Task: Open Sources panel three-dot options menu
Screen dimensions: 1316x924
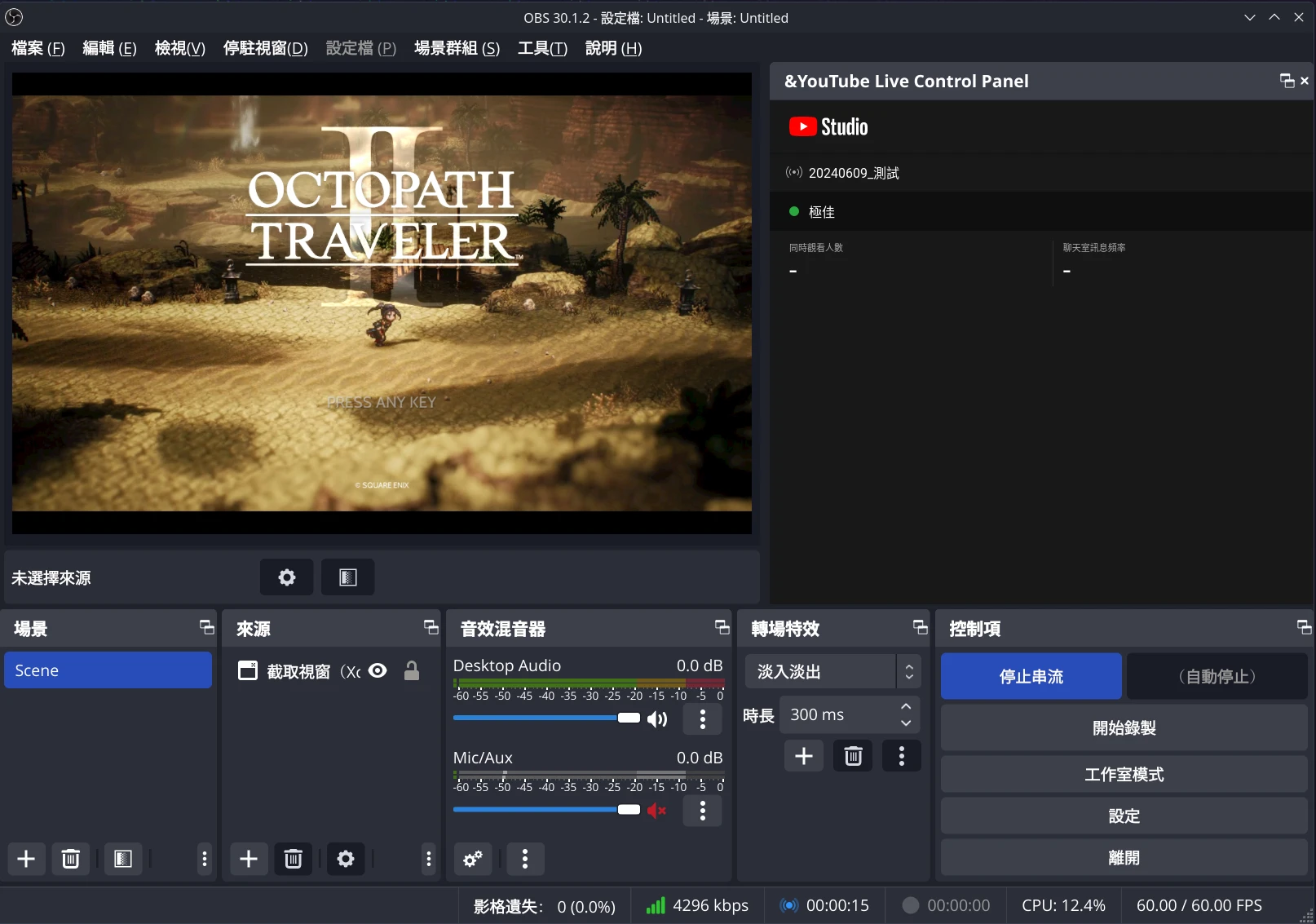Action: [429, 859]
